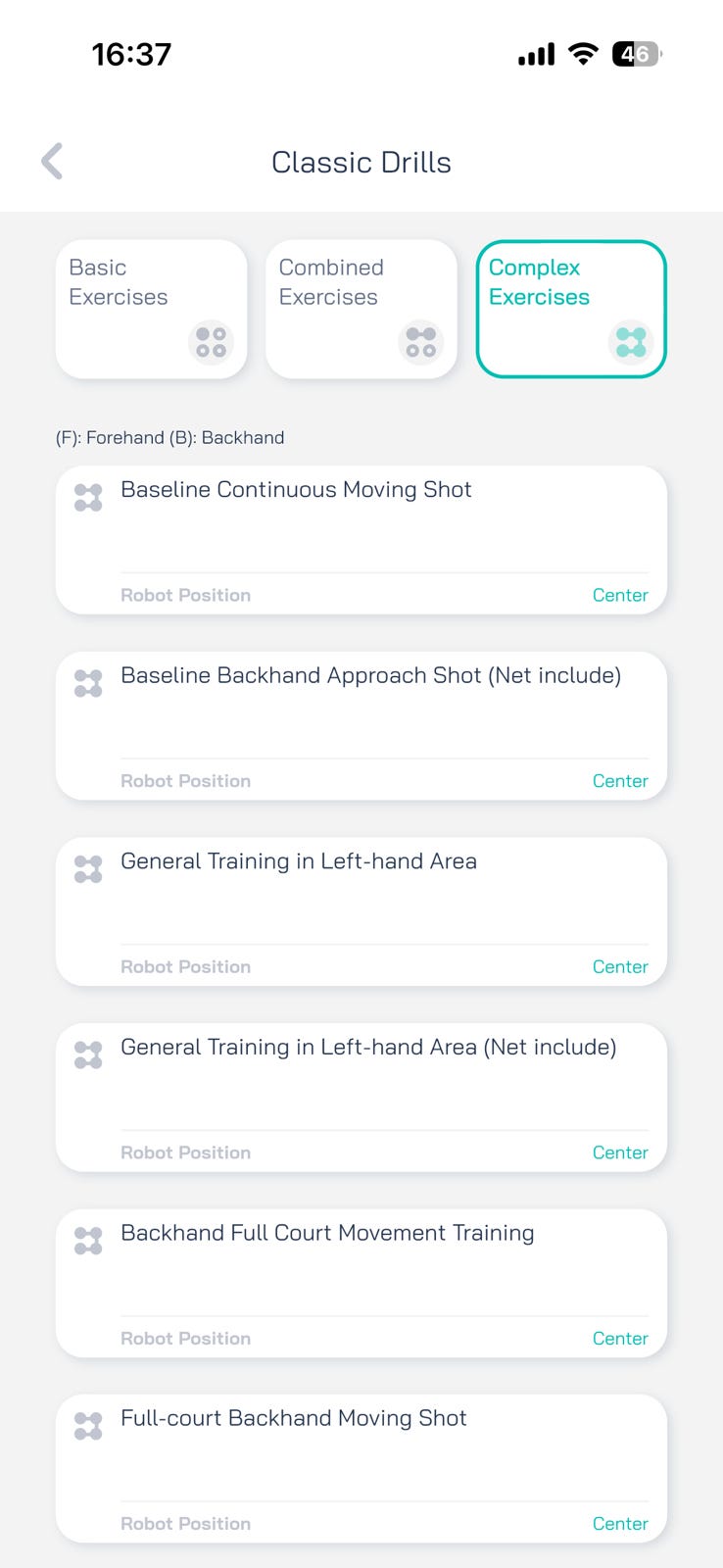Image resolution: width=723 pixels, height=1568 pixels.
Task: Click the Complex Exercises connected-dots icon
Action: pyautogui.click(x=631, y=342)
